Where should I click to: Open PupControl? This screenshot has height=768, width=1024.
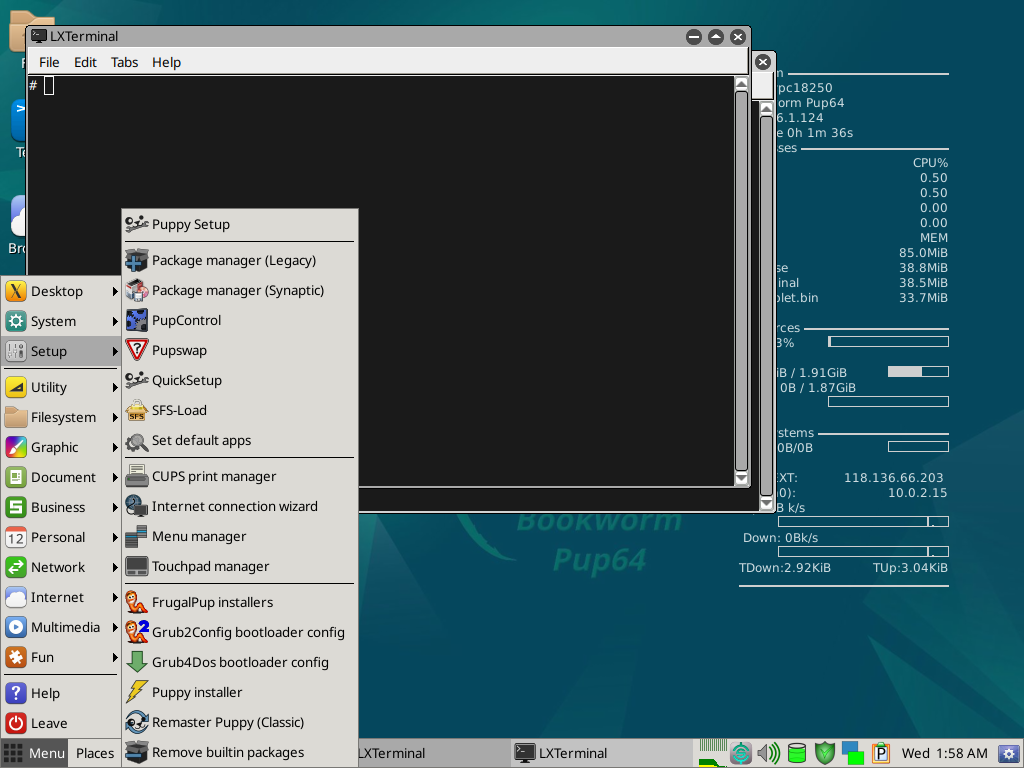(x=240, y=320)
